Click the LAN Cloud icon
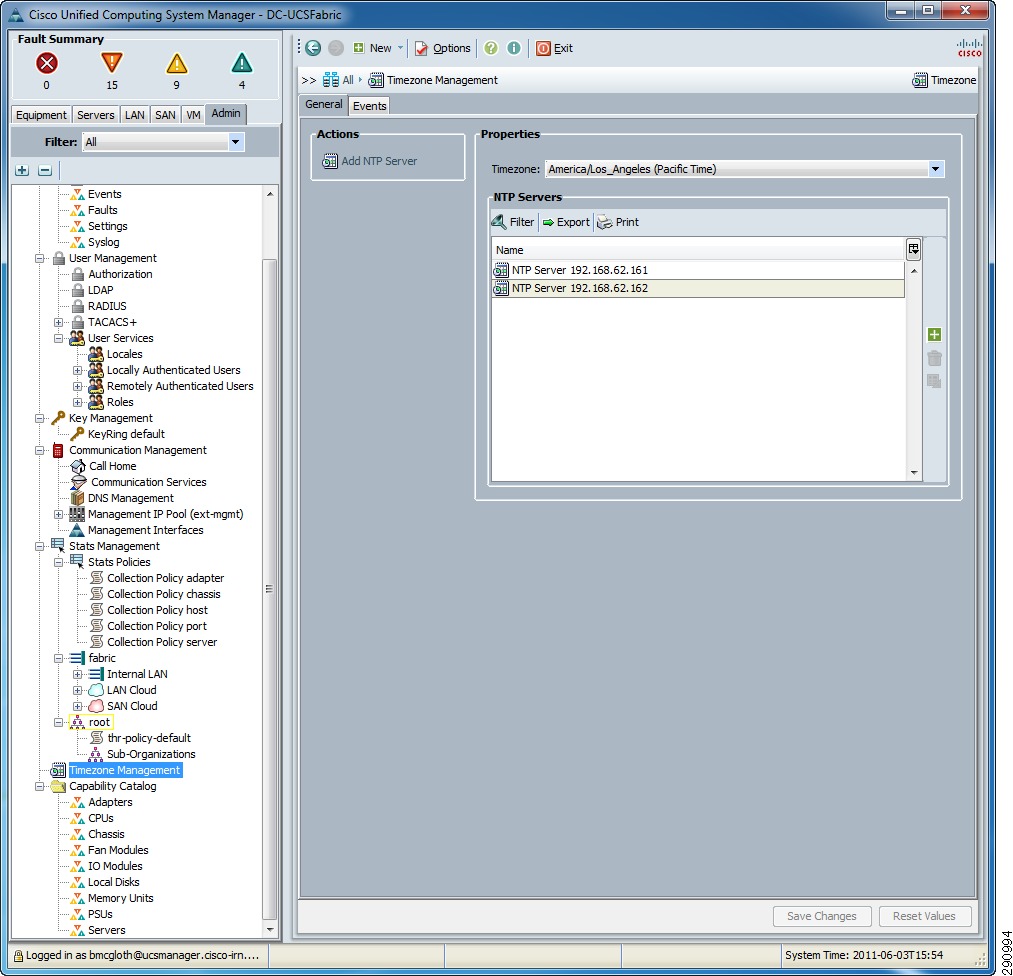 [x=96, y=690]
